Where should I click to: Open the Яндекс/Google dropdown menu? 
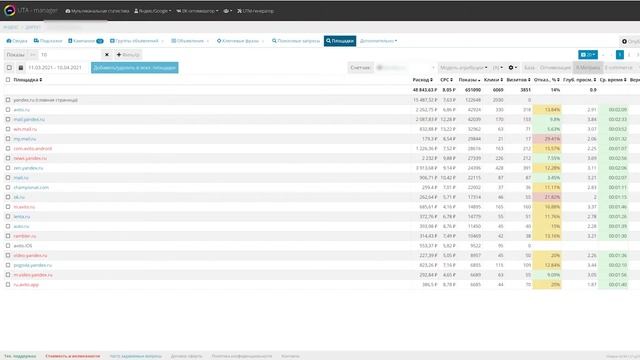[x=153, y=11]
